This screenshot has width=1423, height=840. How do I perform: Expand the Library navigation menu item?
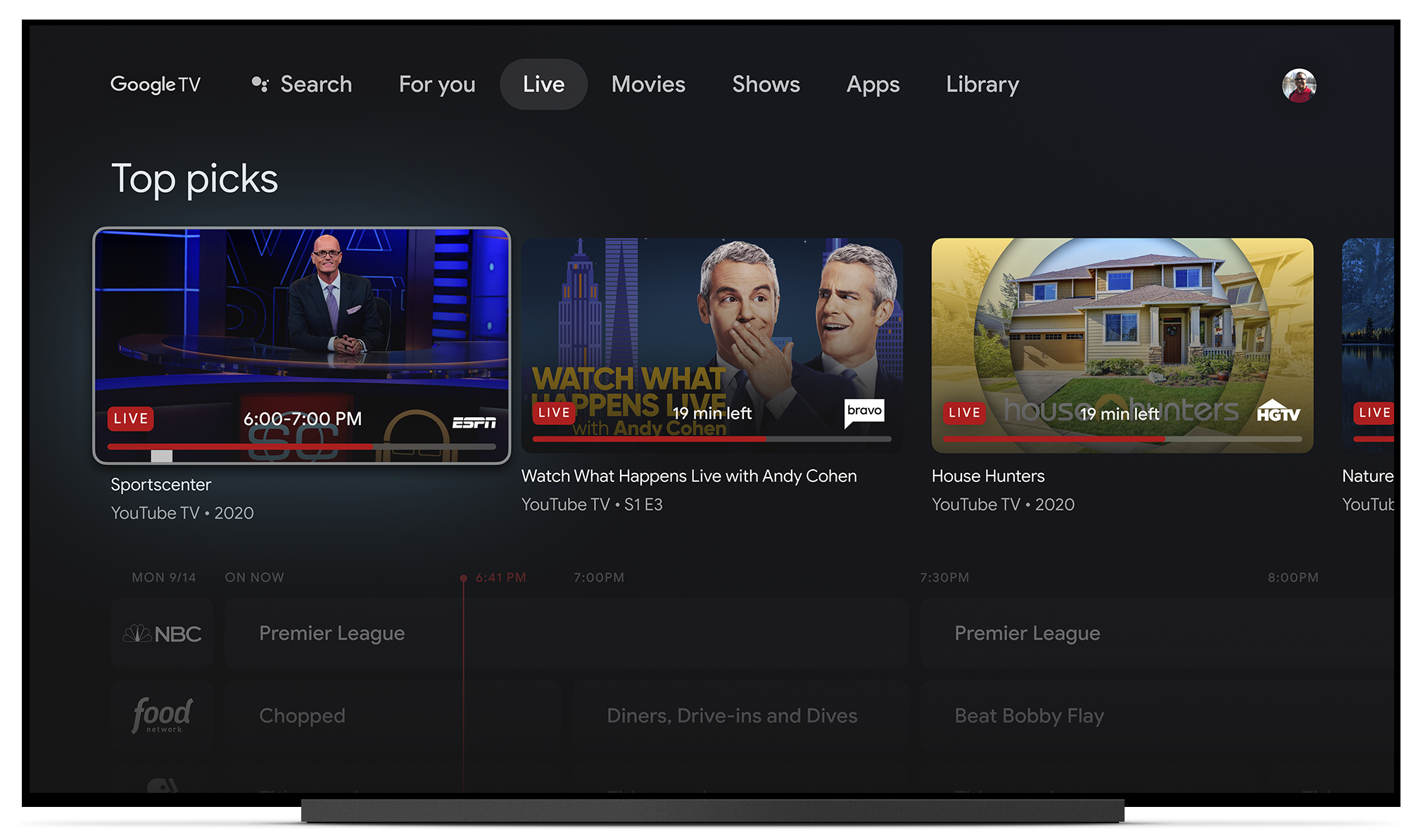coord(983,84)
